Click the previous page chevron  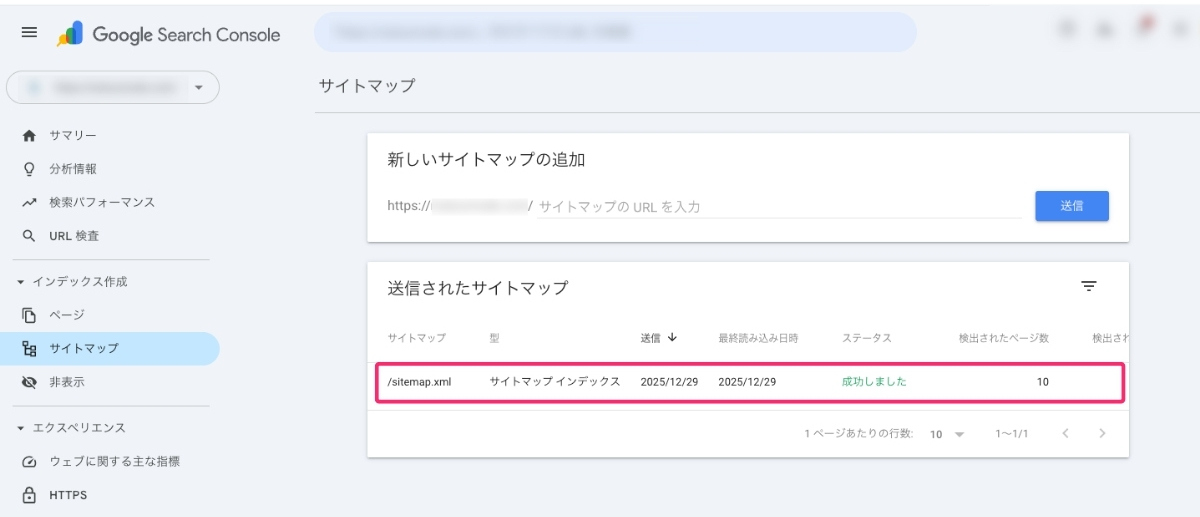1065,434
